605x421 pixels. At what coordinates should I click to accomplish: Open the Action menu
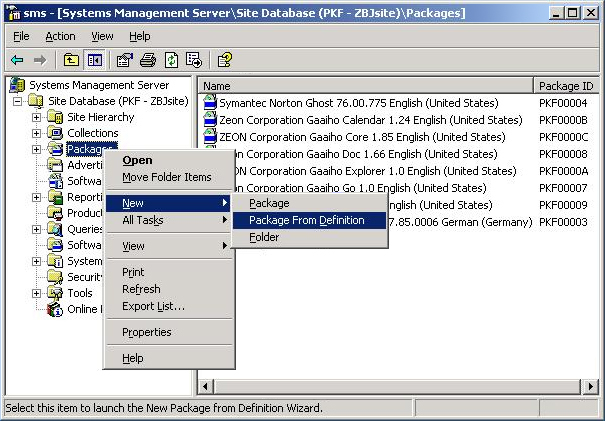(x=61, y=36)
